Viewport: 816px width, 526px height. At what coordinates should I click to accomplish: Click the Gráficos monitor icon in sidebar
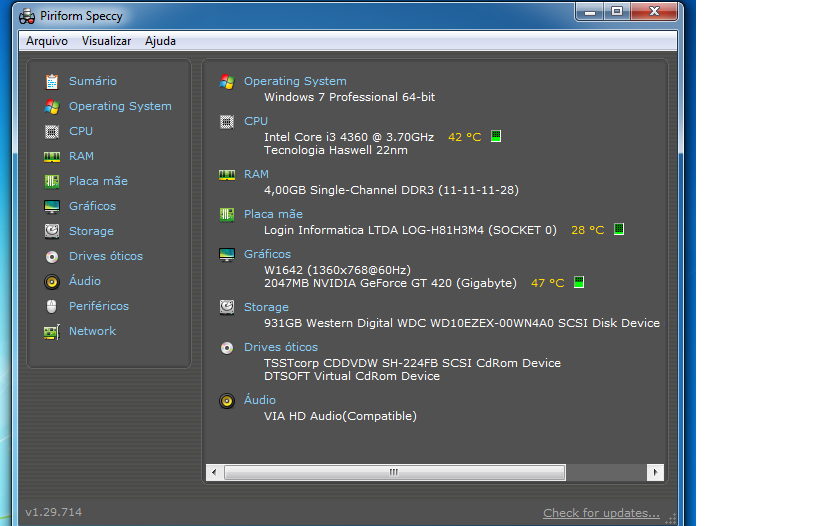click(x=52, y=207)
